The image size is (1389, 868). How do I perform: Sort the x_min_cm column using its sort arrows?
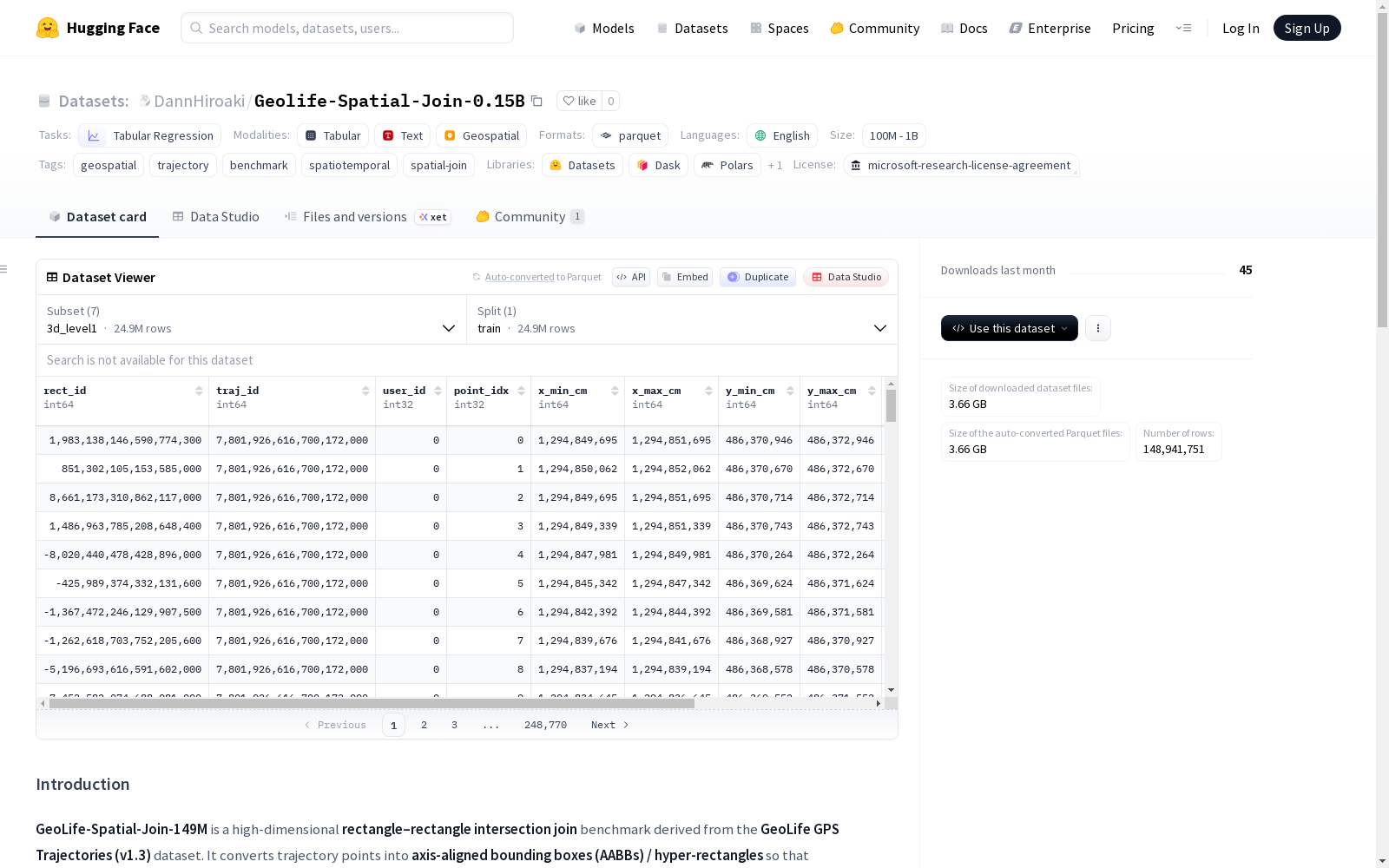[x=615, y=391]
